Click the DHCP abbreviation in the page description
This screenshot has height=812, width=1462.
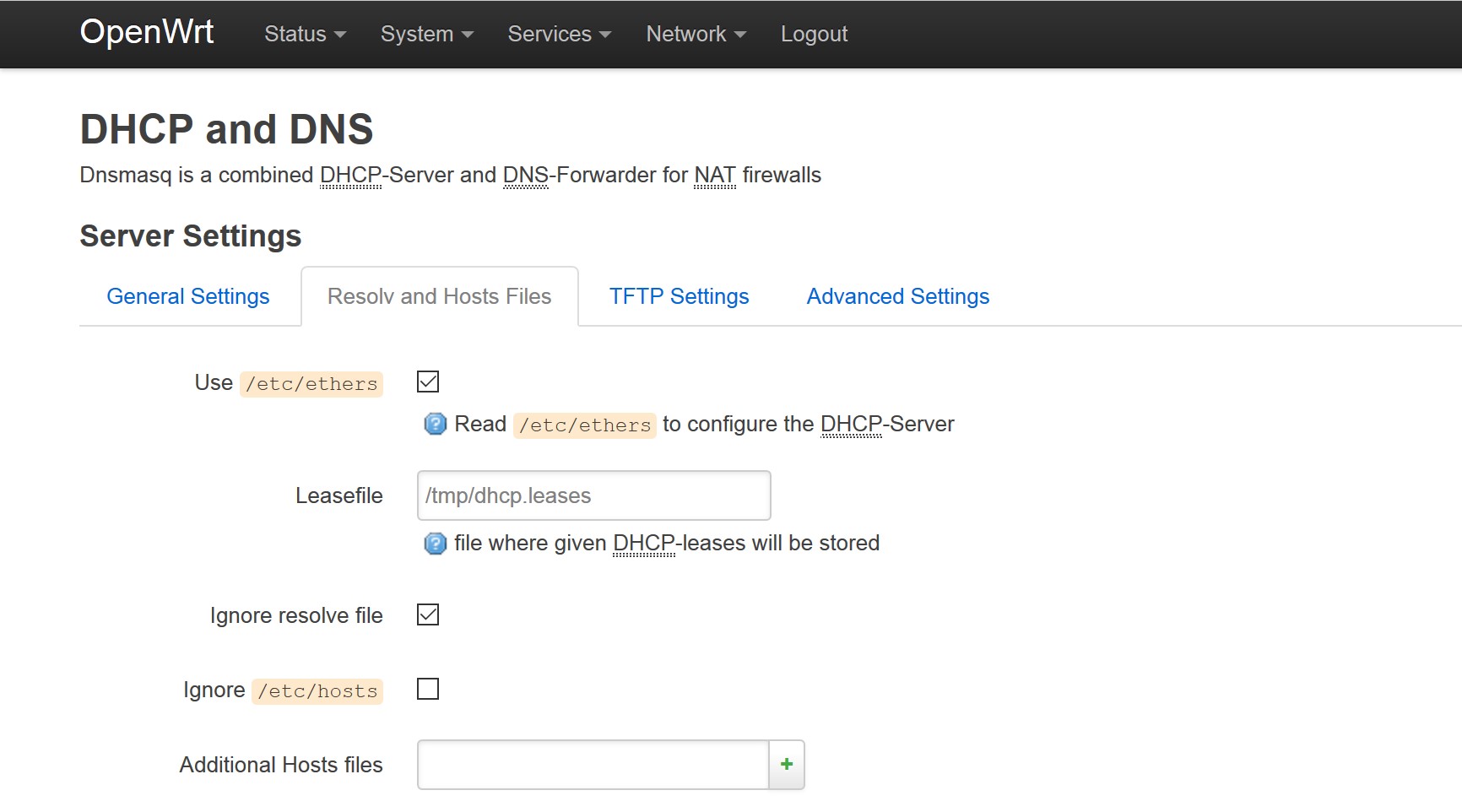click(x=350, y=175)
